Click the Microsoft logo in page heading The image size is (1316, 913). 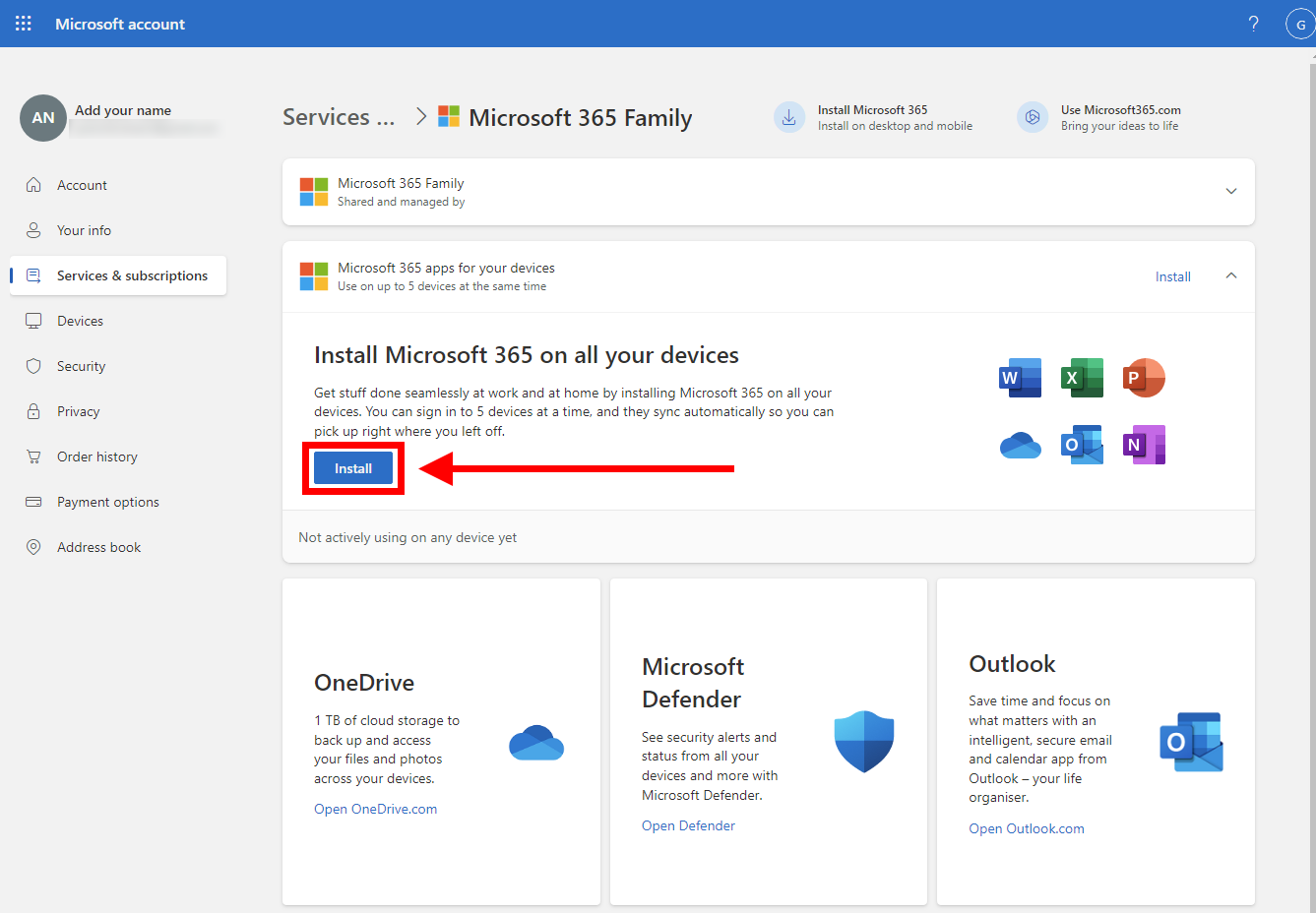point(449,117)
